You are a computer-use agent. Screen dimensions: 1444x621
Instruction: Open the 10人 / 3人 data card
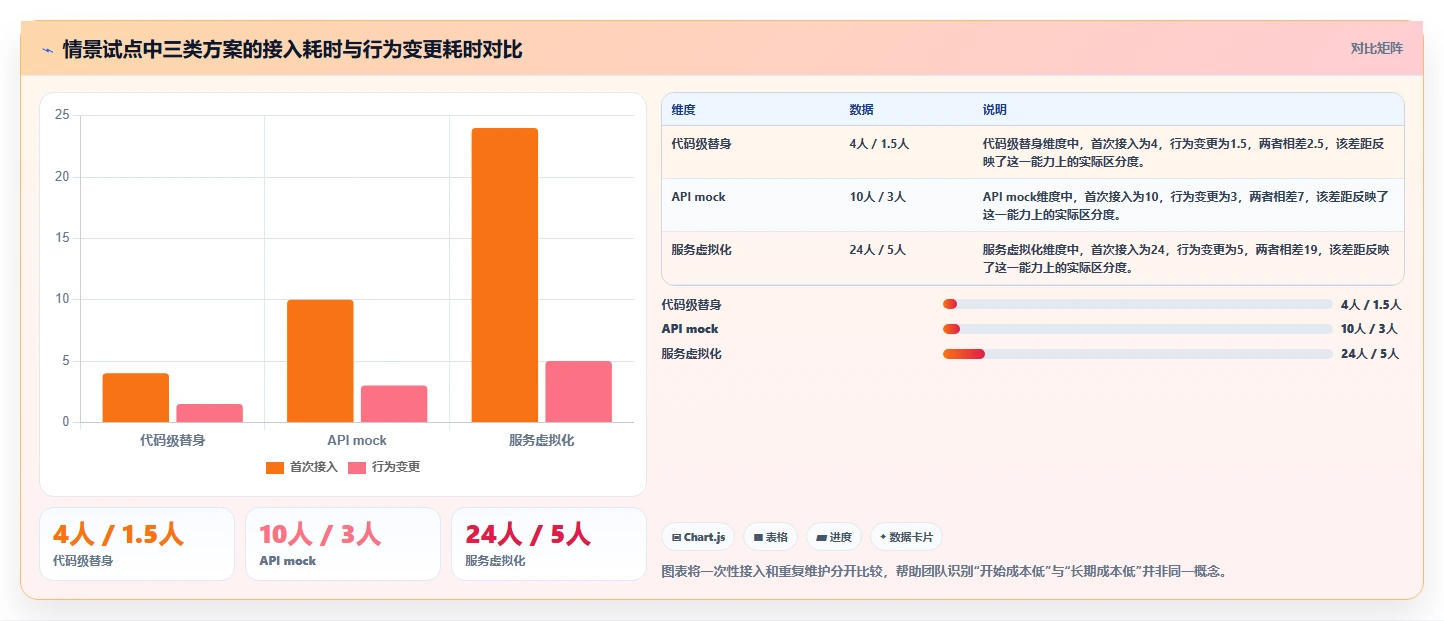click(343, 544)
